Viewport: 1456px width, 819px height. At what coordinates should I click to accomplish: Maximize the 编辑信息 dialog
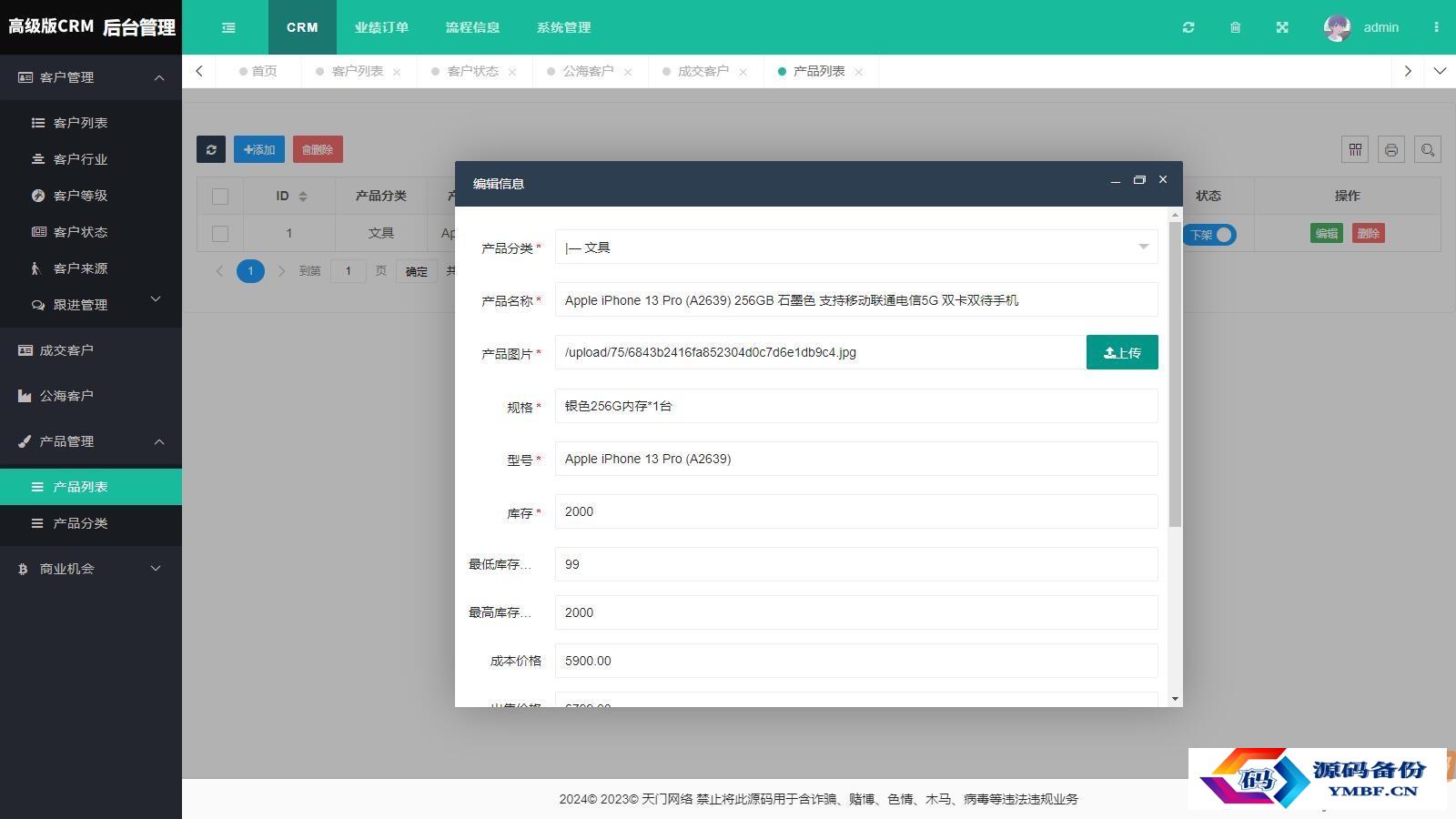click(1139, 180)
